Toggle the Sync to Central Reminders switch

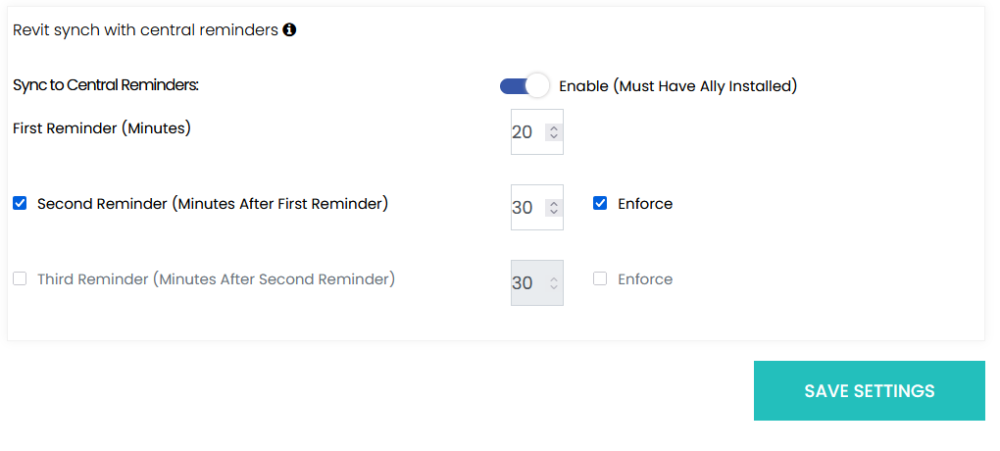(x=524, y=86)
